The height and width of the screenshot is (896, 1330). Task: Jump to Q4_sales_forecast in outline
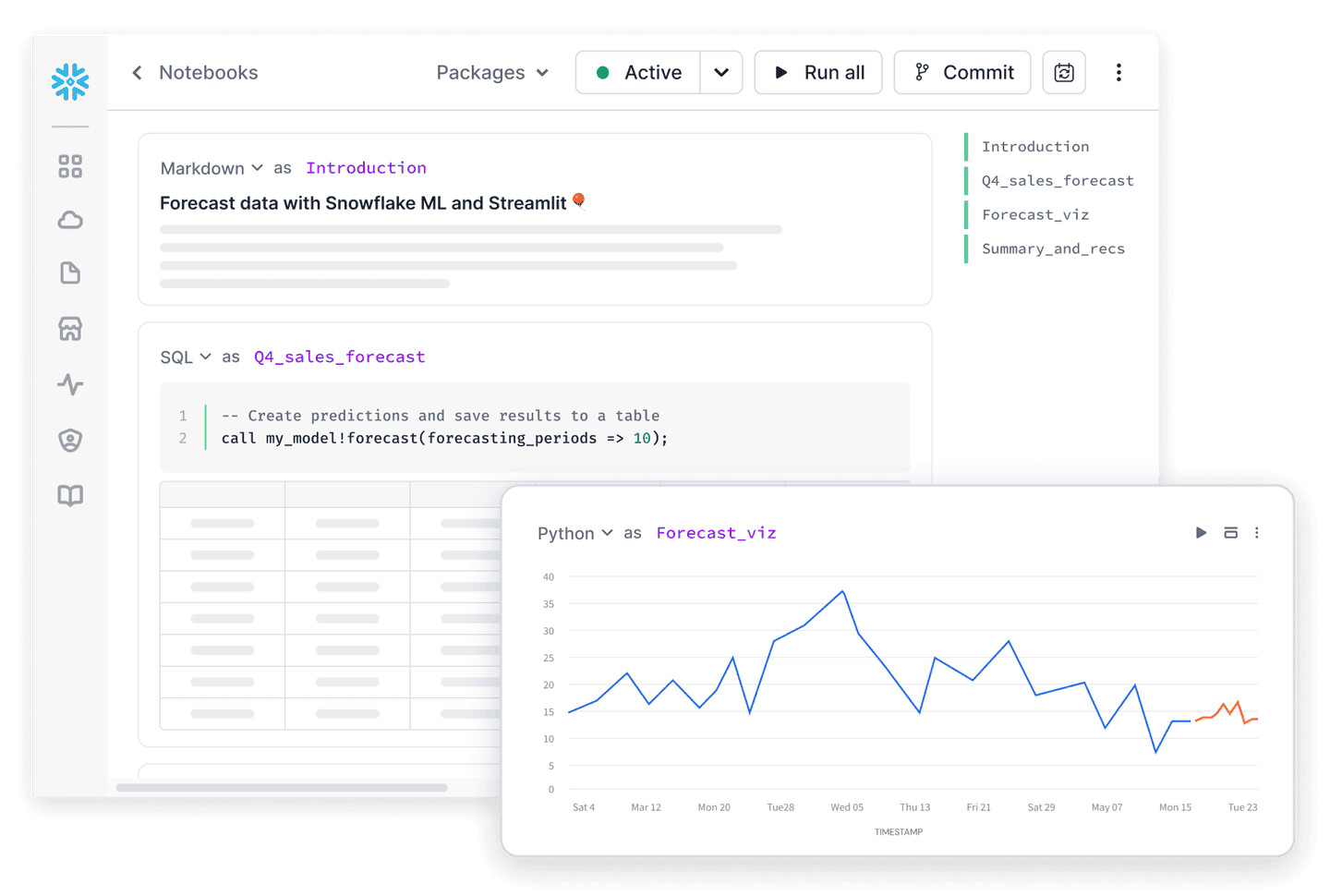pyautogui.click(x=1057, y=181)
